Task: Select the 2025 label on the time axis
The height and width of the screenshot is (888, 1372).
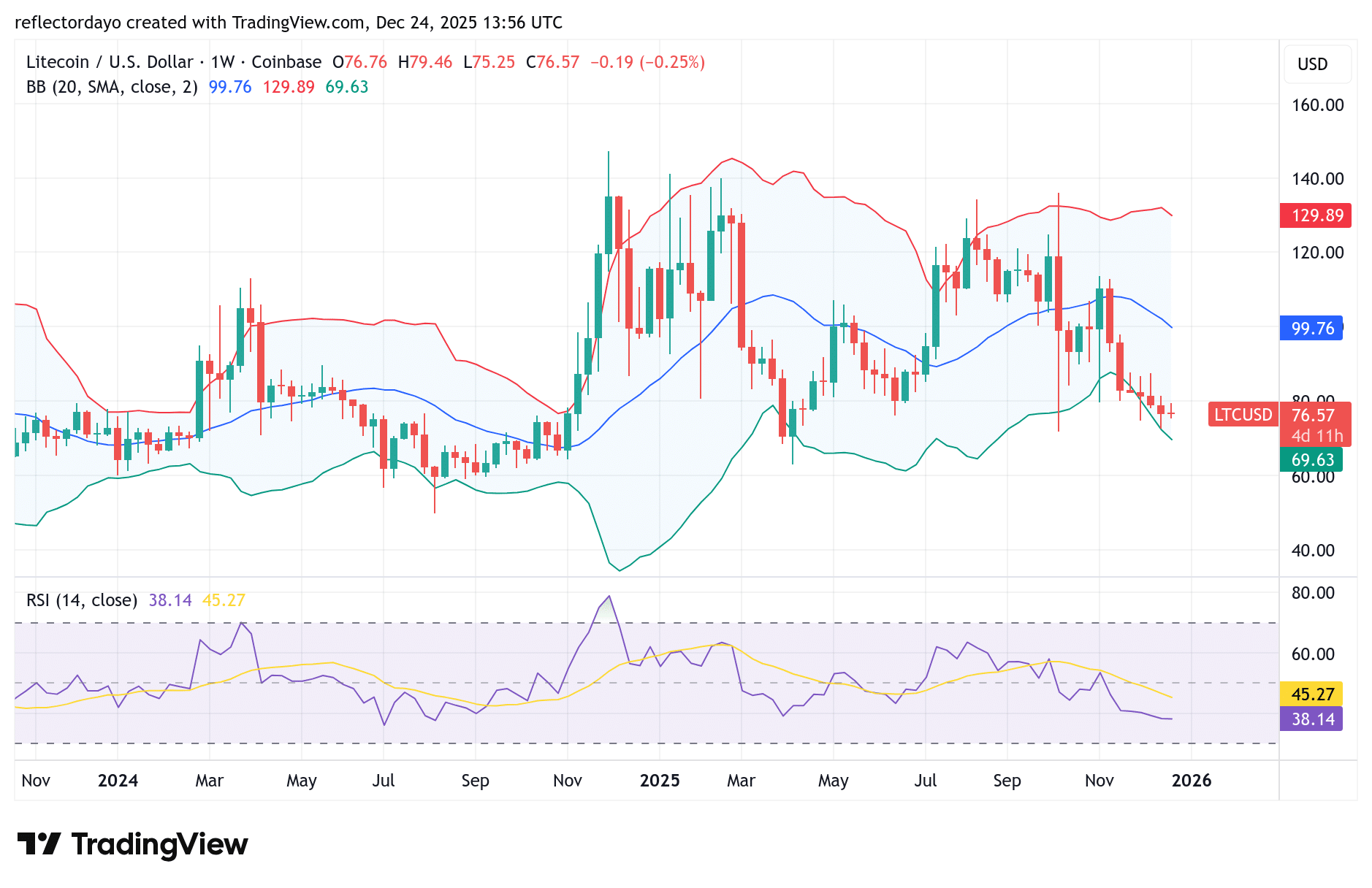Action: 660,781
